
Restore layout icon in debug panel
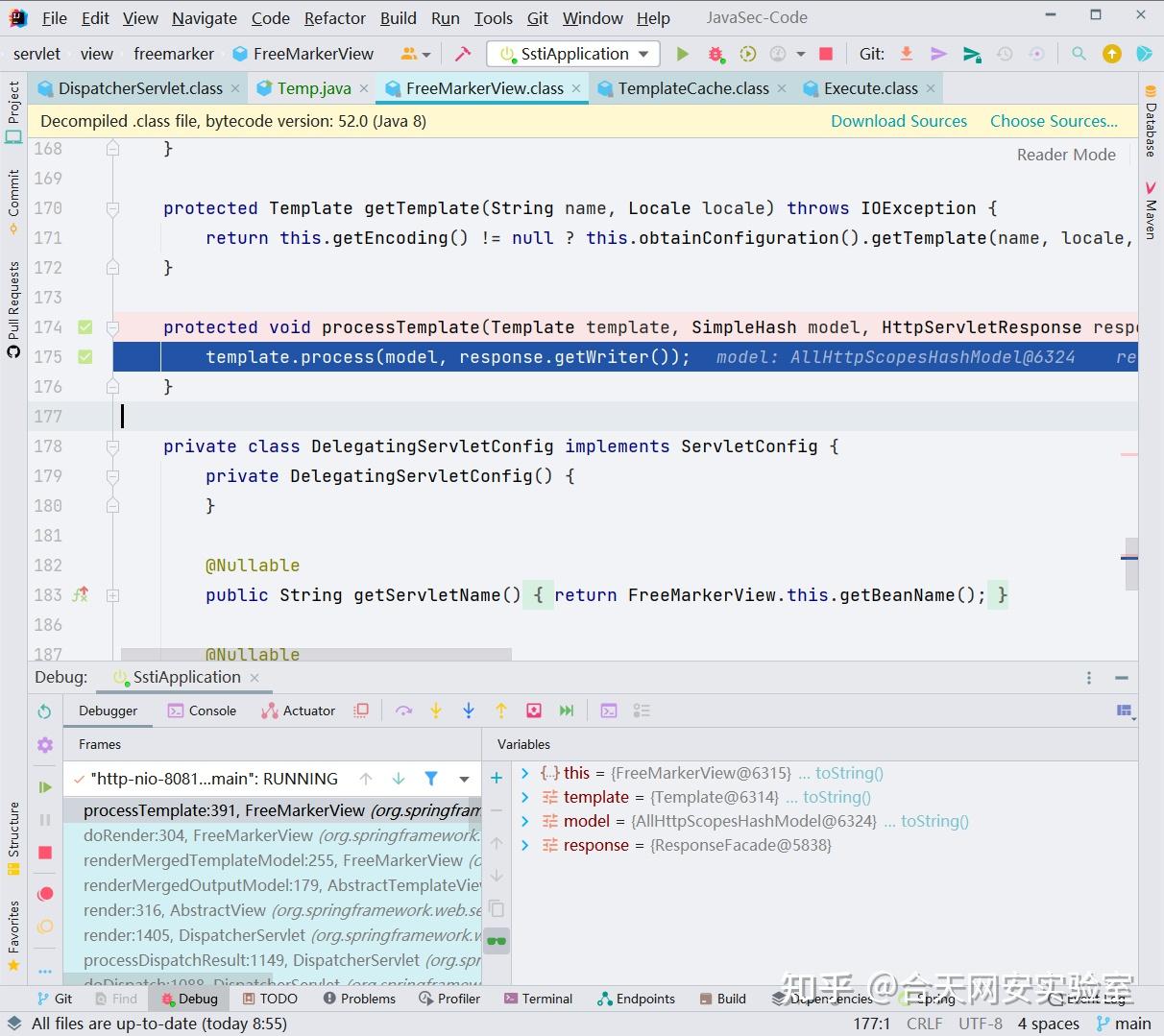(1126, 711)
